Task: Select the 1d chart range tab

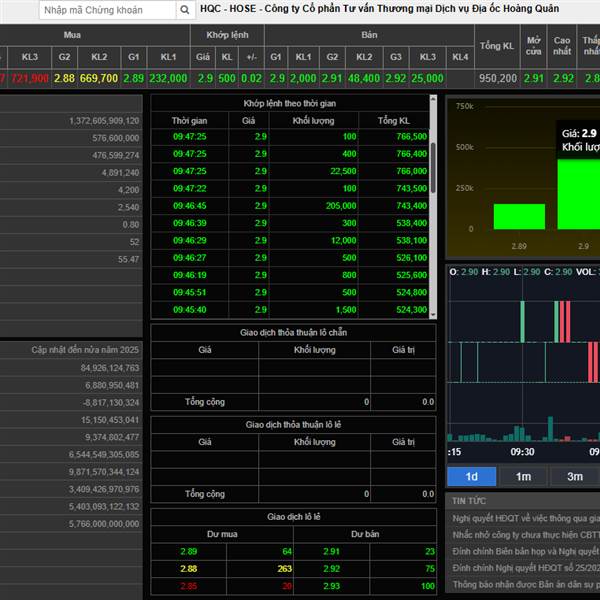Action: click(x=471, y=476)
